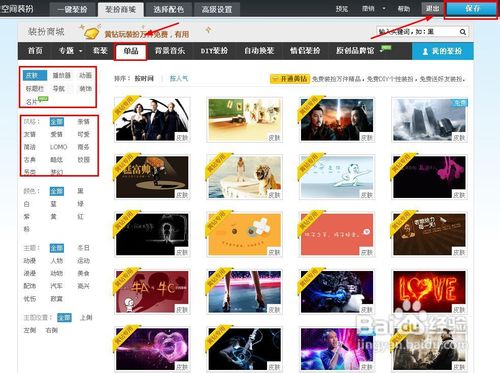The image size is (500, 373).
Task: Click the yellow diamond 黄钻 promo banner
Action: click(136, 32)
